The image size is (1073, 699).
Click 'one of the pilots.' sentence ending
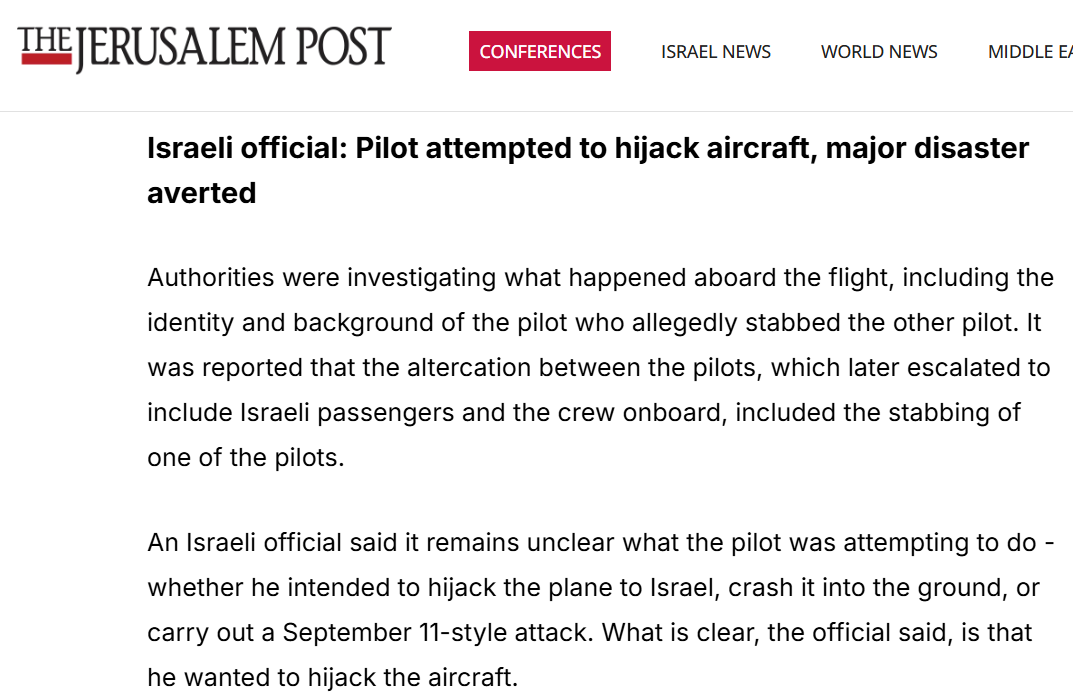[246, 457]
